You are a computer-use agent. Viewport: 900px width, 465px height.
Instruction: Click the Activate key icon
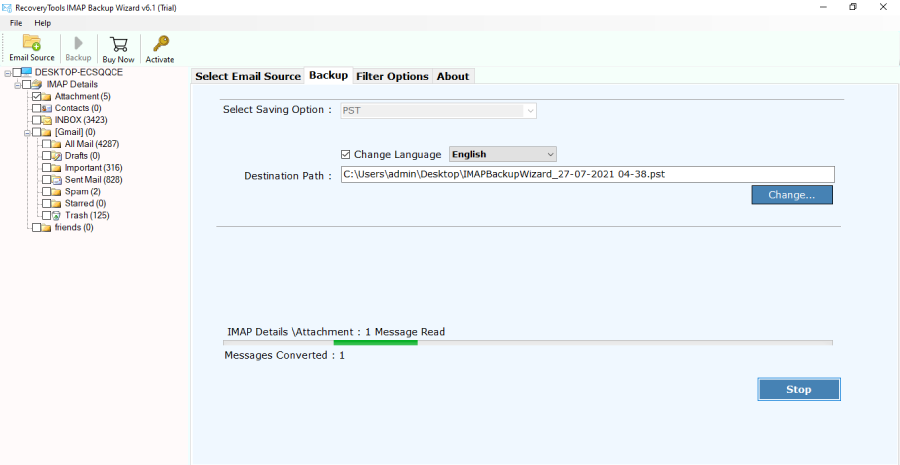coord(160,43)
